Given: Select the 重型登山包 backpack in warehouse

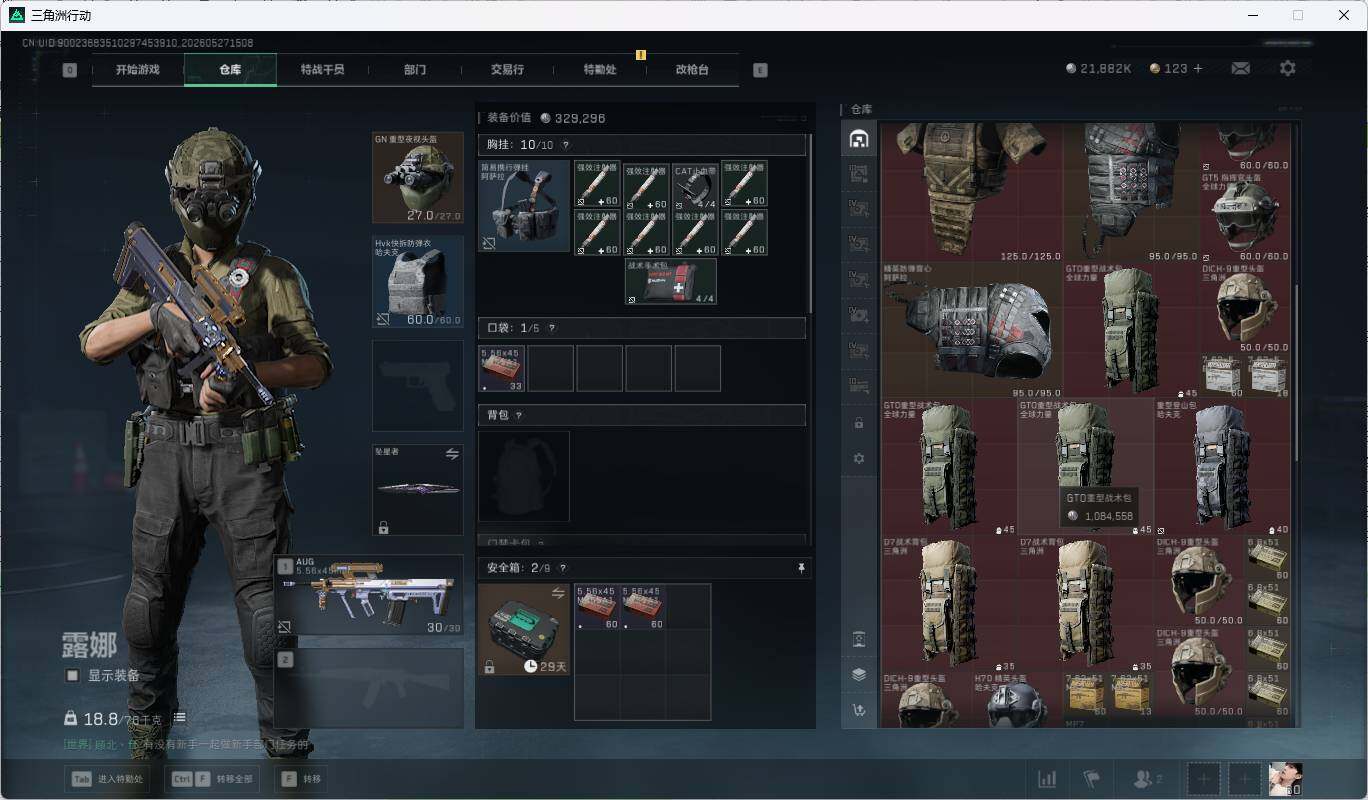Looking at the screenshot, I should 1222,466.
